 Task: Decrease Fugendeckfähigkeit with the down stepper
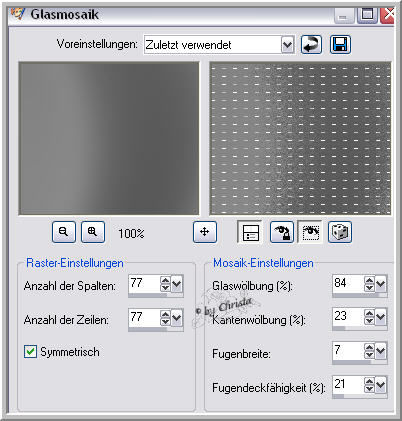(369, 388)
